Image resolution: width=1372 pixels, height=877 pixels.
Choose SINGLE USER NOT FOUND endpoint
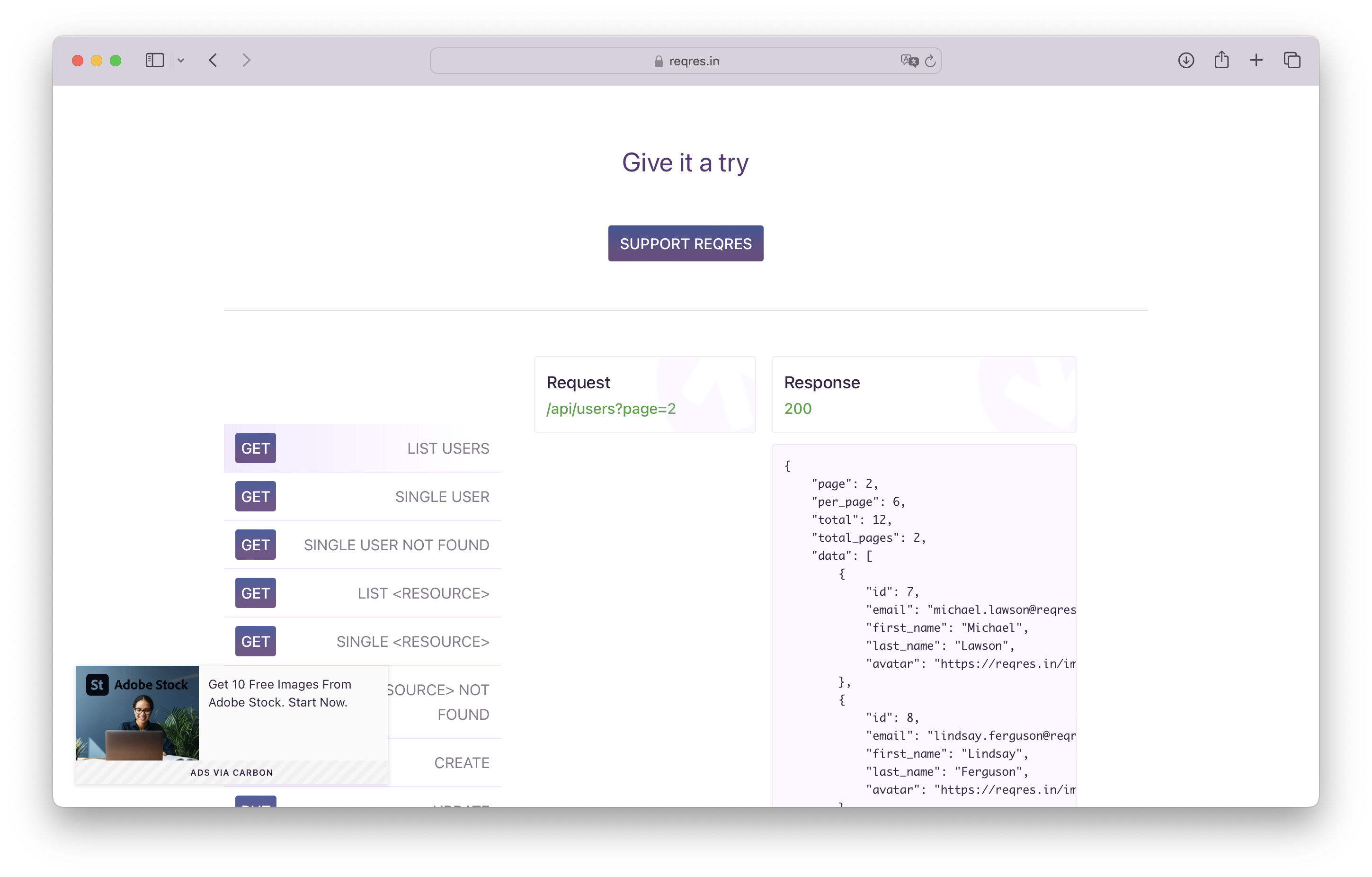pos(362,546)
